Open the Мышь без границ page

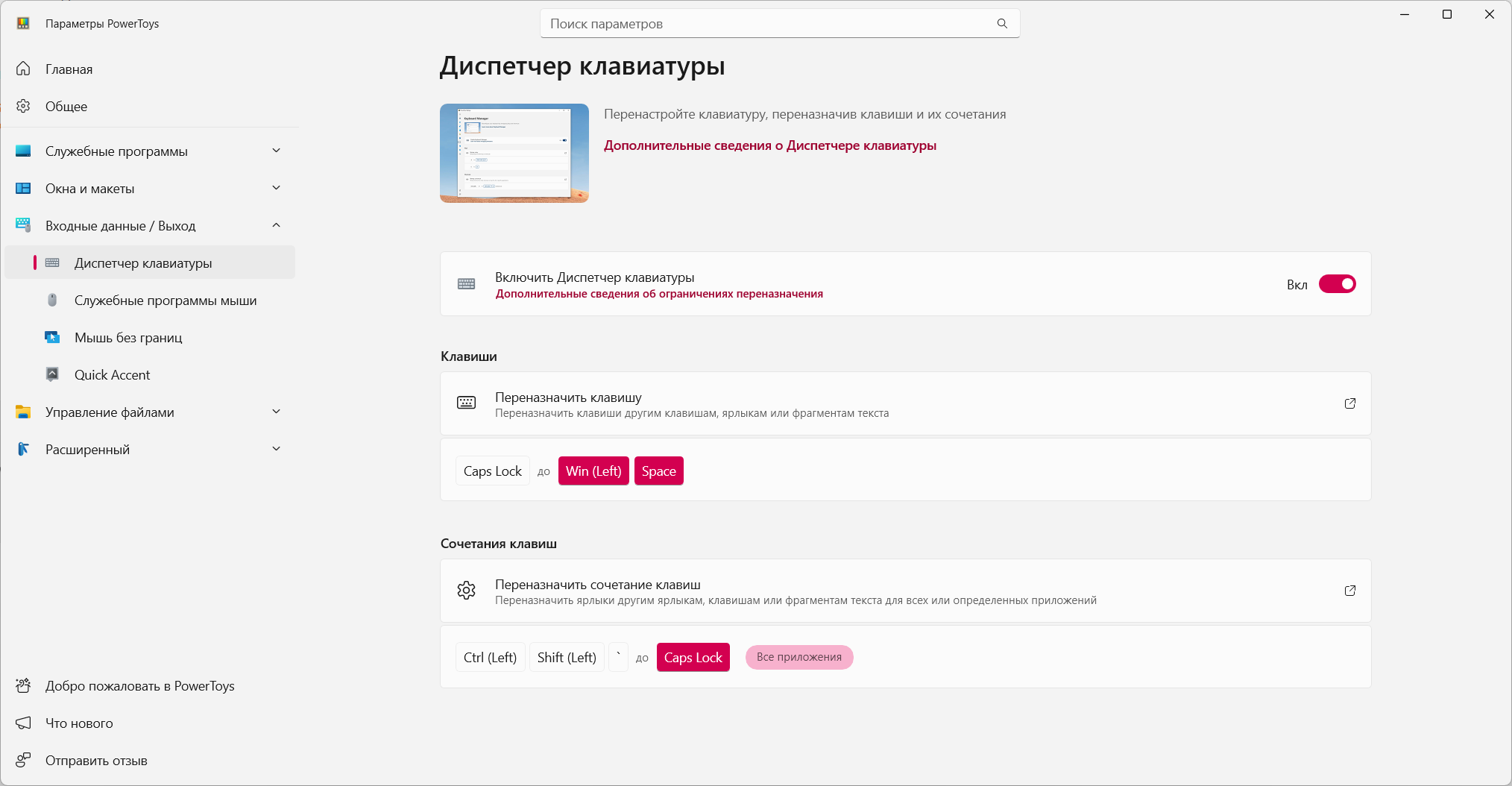coord(150,337)
